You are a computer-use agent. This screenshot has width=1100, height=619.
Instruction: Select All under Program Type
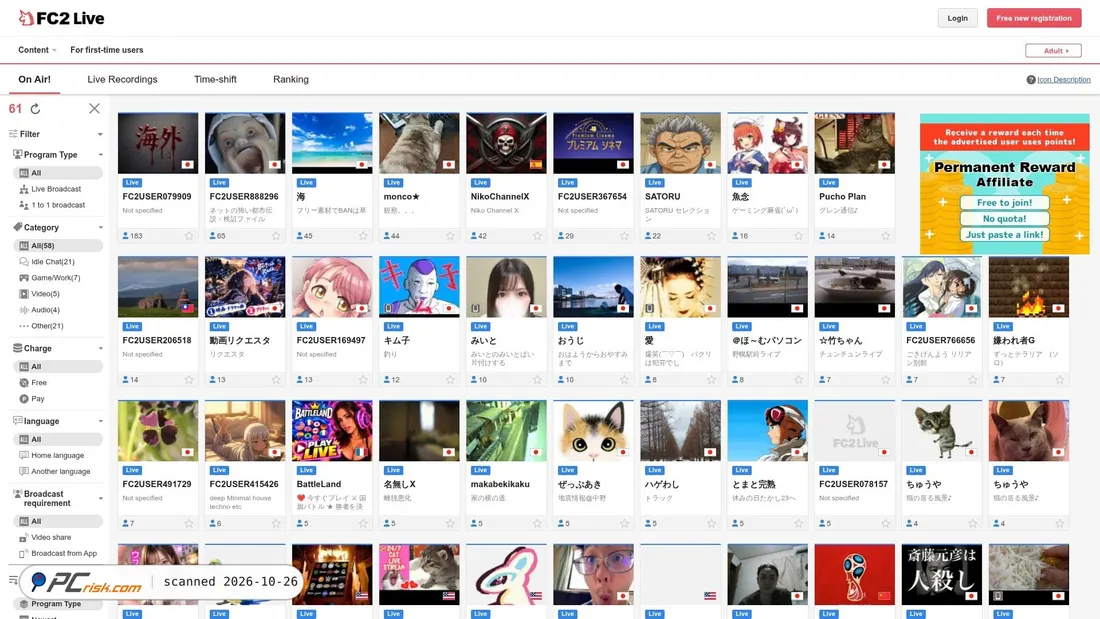58,173
